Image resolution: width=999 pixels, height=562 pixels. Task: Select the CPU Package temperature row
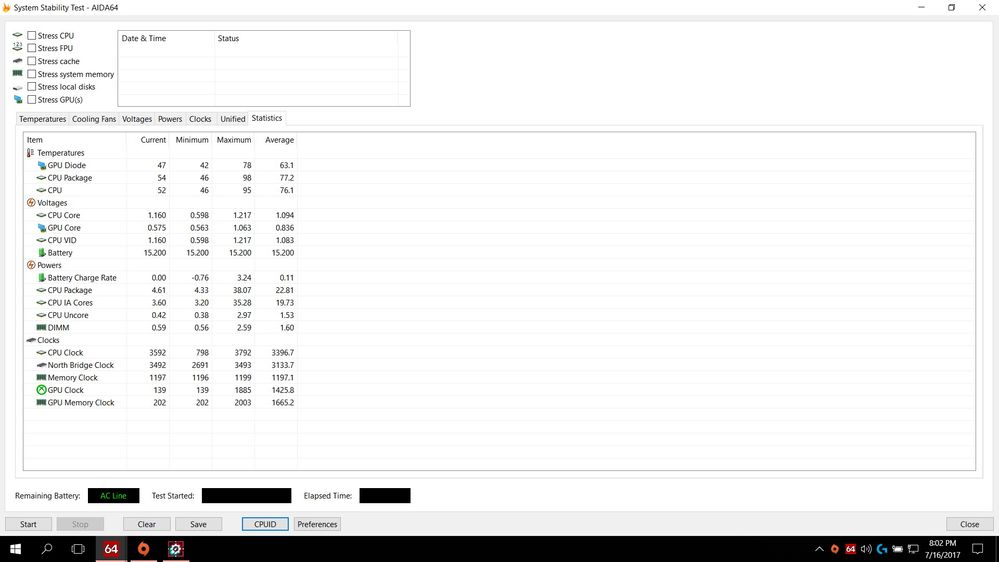point(161,178)
